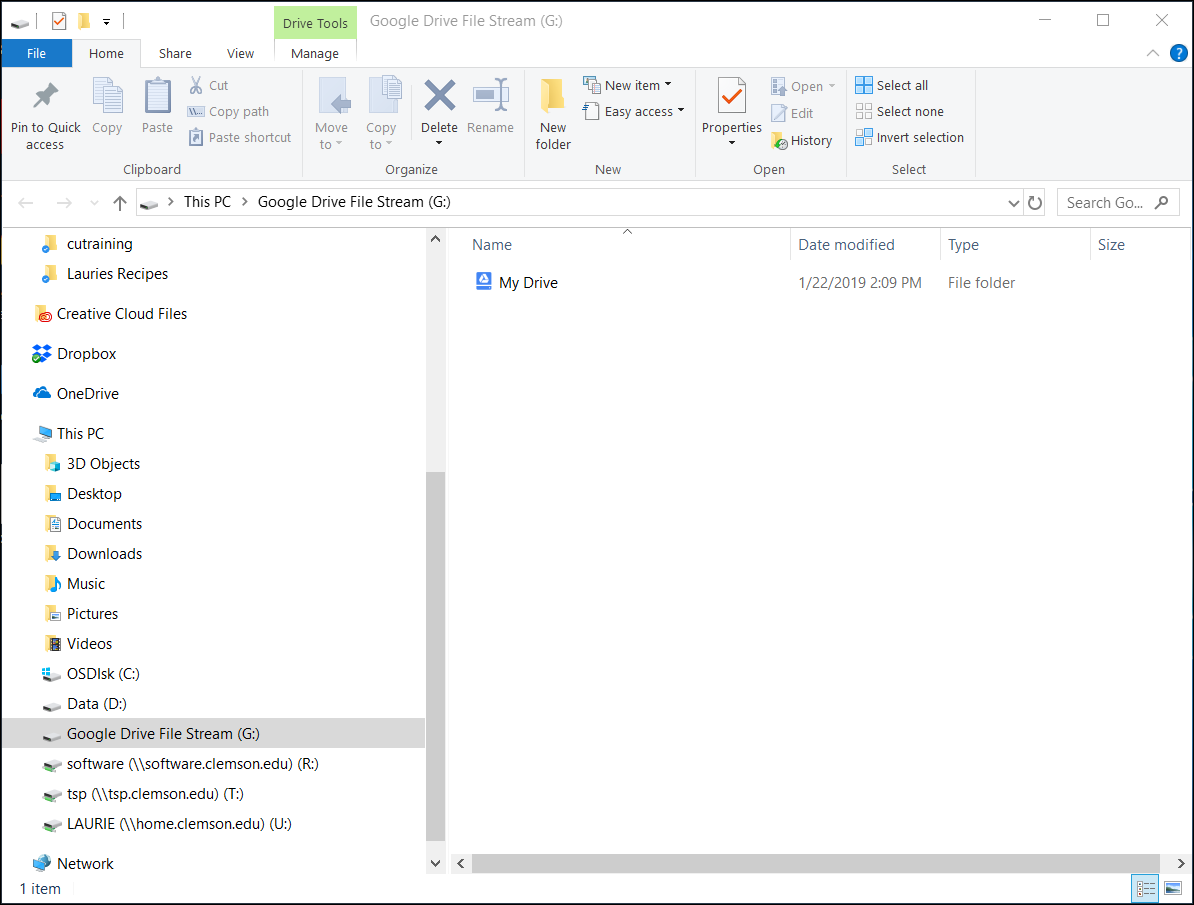Click the New folder icon
The image size is (1194, 905).
(x=553, y=96)
